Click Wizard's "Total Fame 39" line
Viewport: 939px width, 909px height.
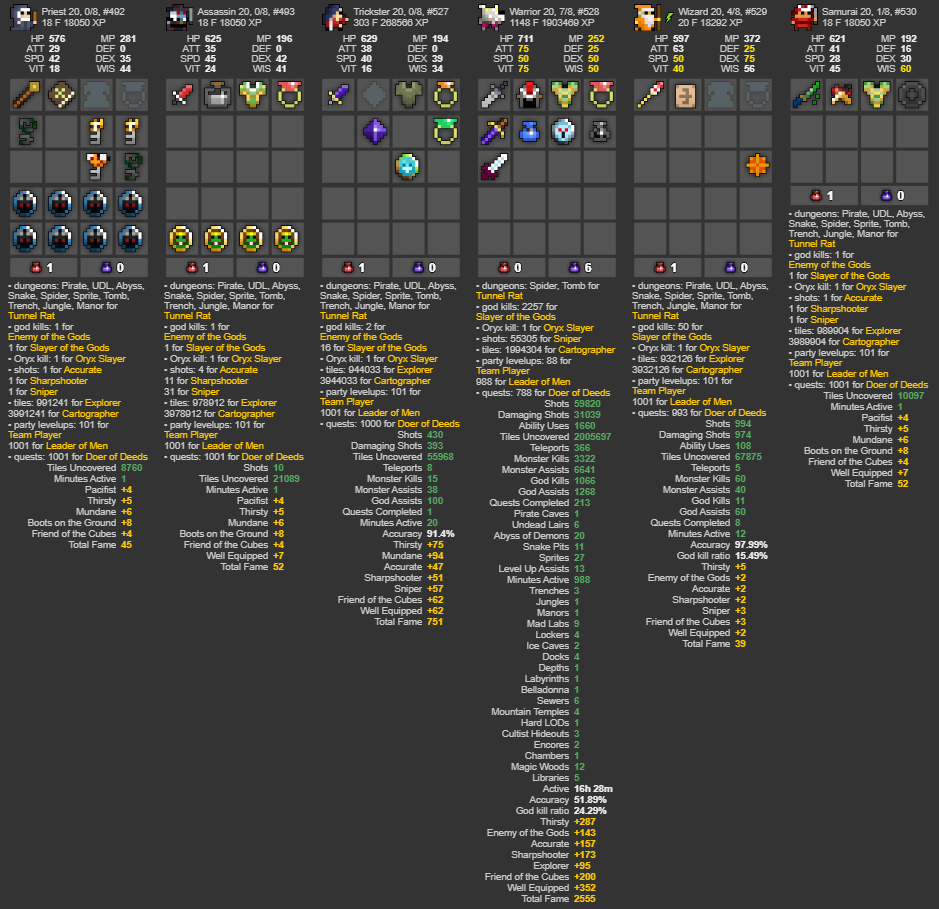714,644
